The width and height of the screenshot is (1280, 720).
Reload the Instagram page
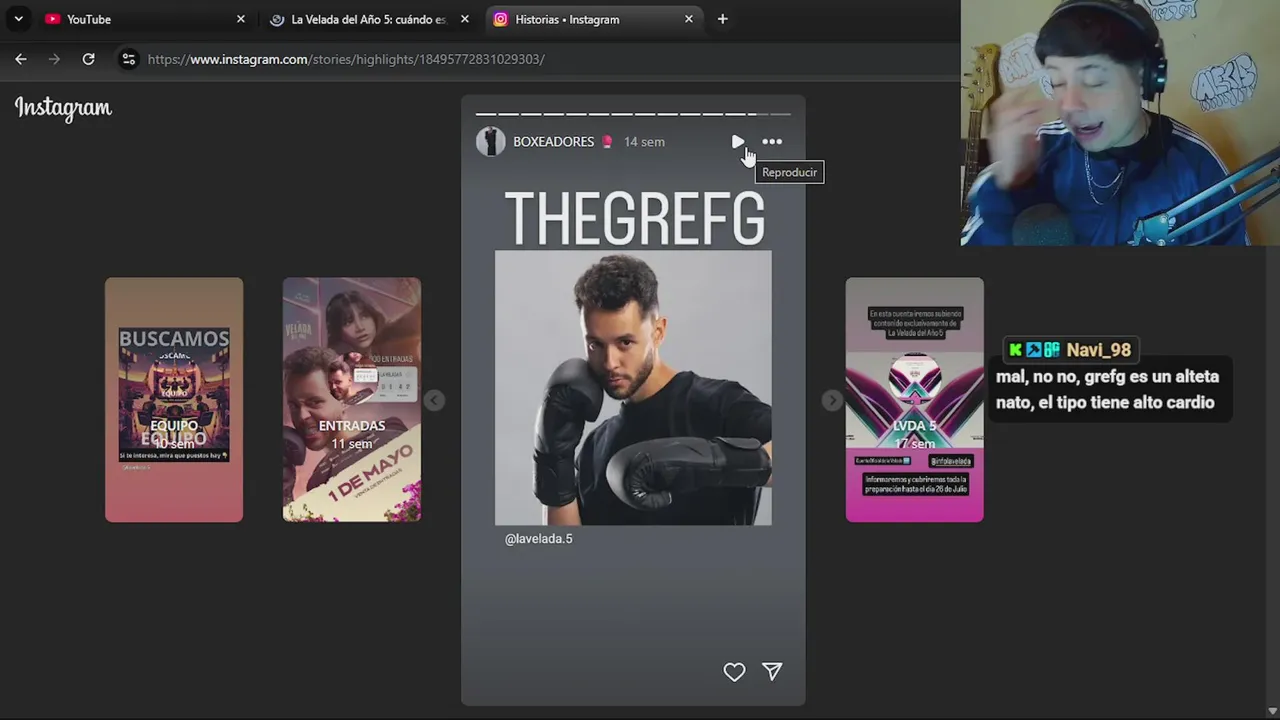coord(88,59)
